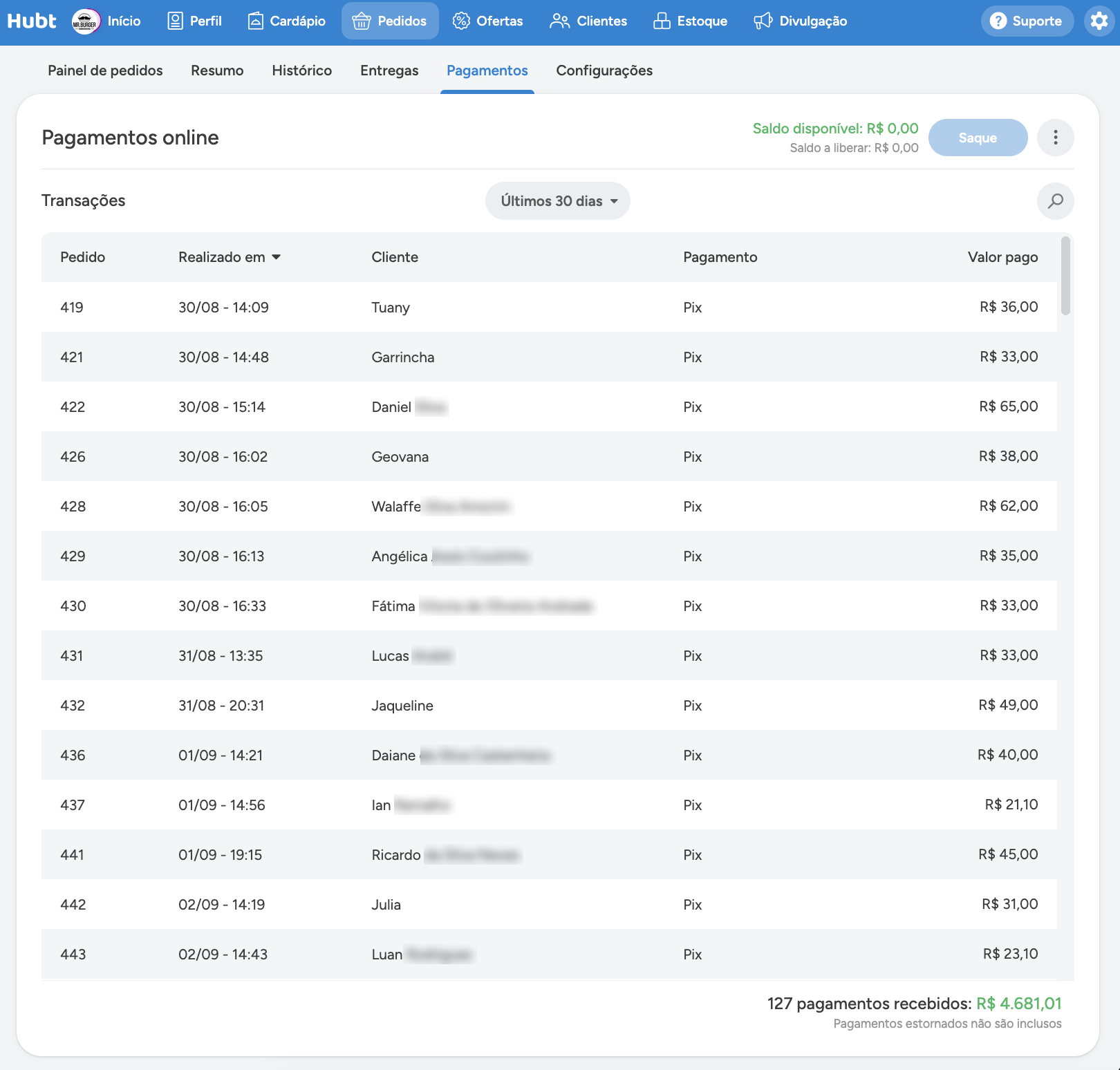Screen dimensions: 1120x1070
Task: Click the Saque withdraw button
Action: (978, 138)
